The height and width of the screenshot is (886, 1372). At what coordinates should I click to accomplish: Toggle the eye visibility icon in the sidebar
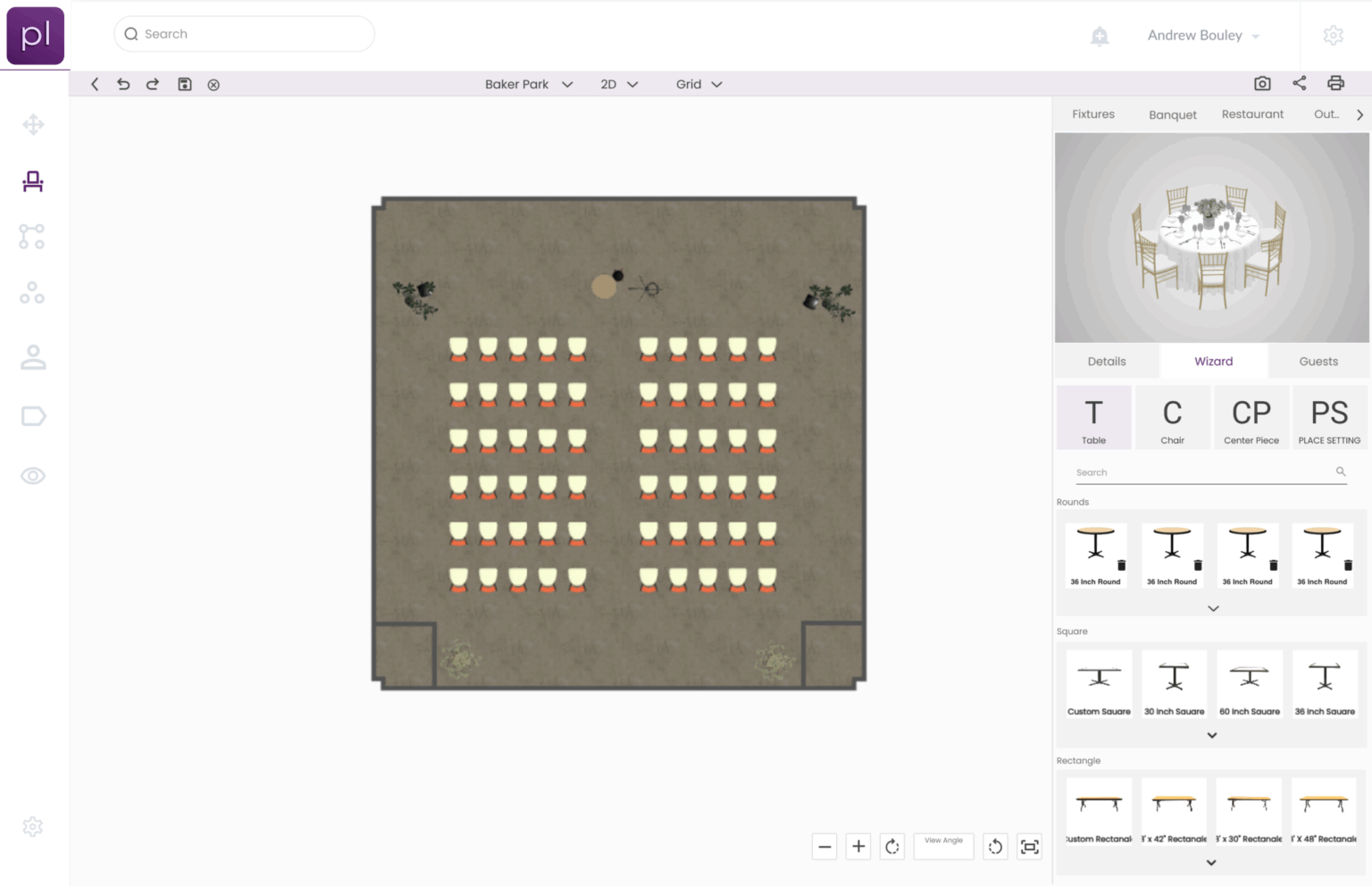(x=33, y=476)
